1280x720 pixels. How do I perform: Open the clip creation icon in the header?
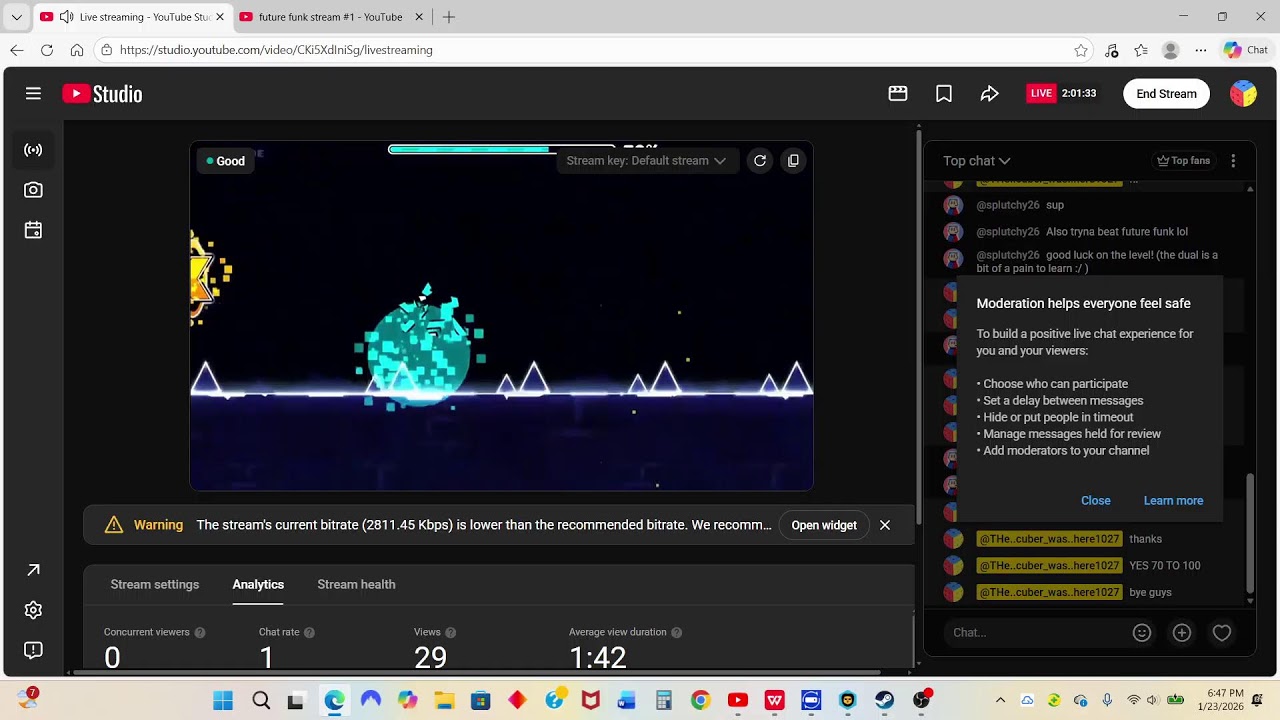pyautogui.click(x=898, y=93)
